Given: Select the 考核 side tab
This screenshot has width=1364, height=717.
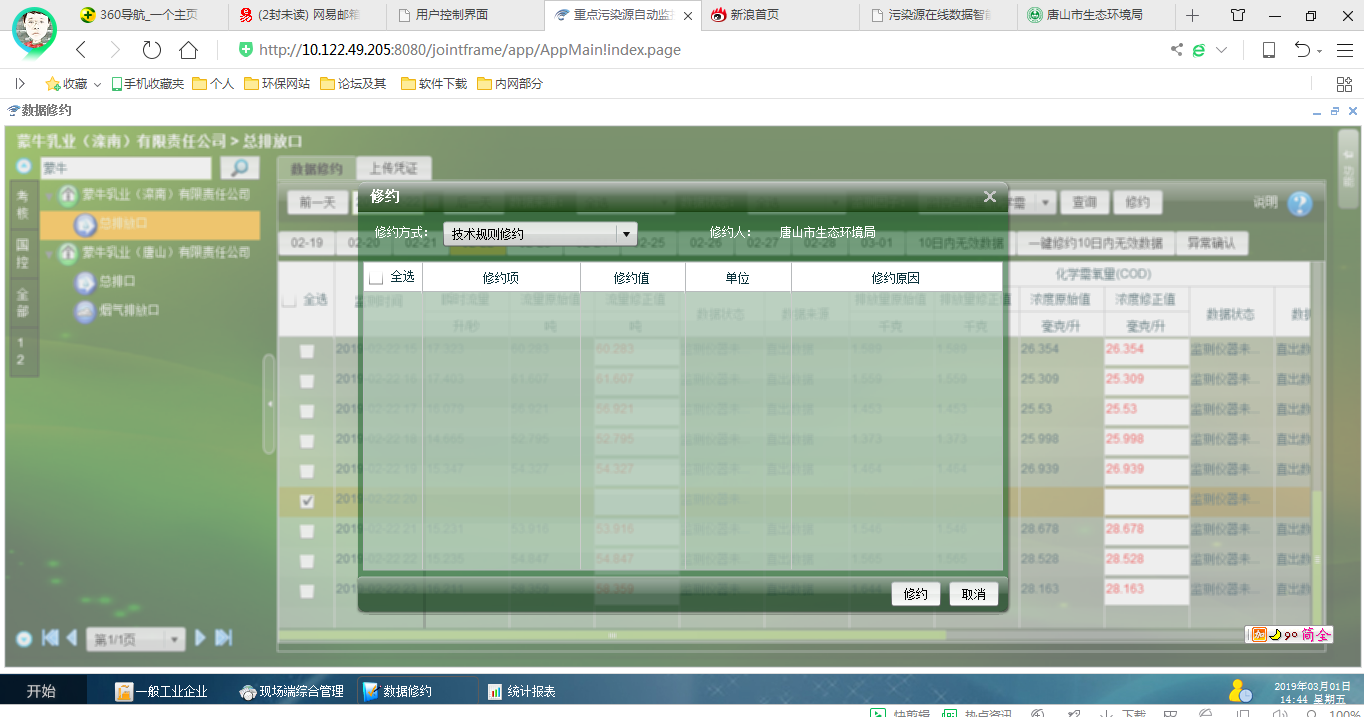Looking at the screenshot, I should click(x=22, y=206).
